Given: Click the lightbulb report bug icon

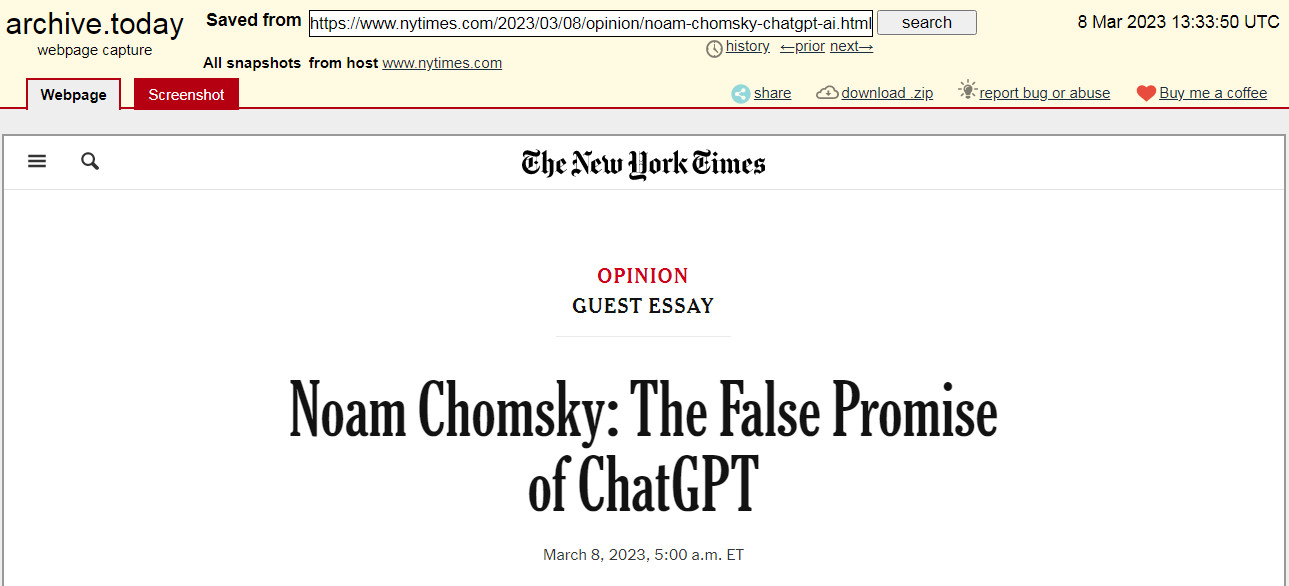Looking at the screenshot, I should pyautogui.click(x=967, y=90).
